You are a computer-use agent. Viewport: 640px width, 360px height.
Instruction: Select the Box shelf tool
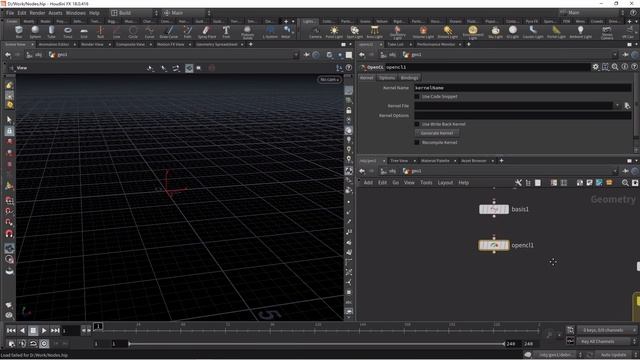(x=19, y=31)
